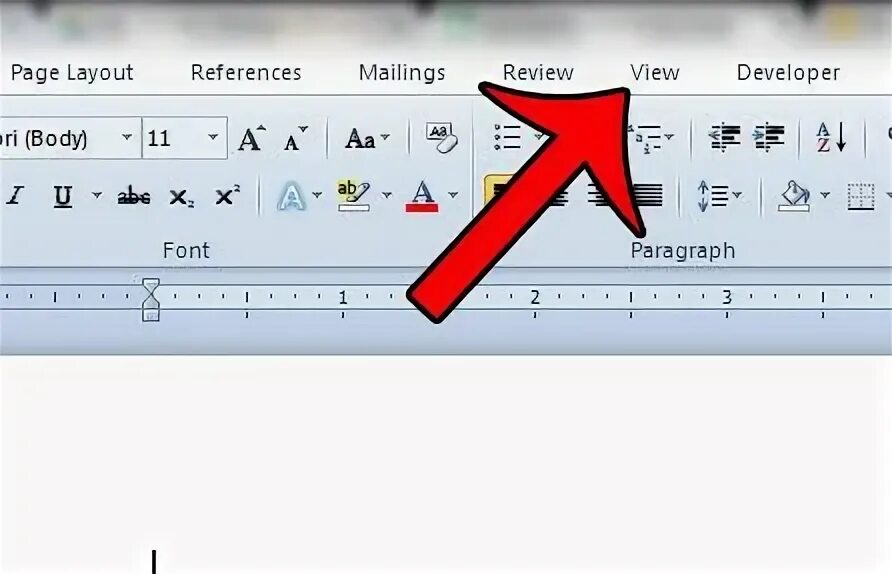Toggle underline formatting
The image size is (892, 574).
[63, 196]
